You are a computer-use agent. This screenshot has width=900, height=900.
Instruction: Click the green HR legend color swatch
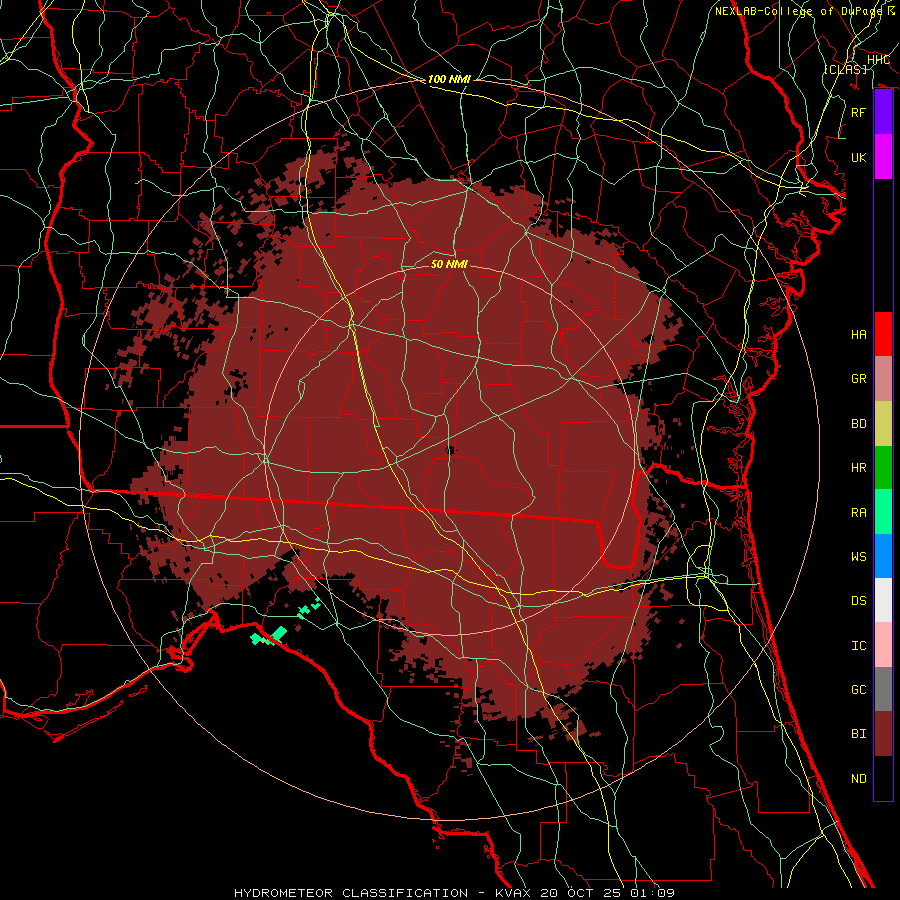883,467
